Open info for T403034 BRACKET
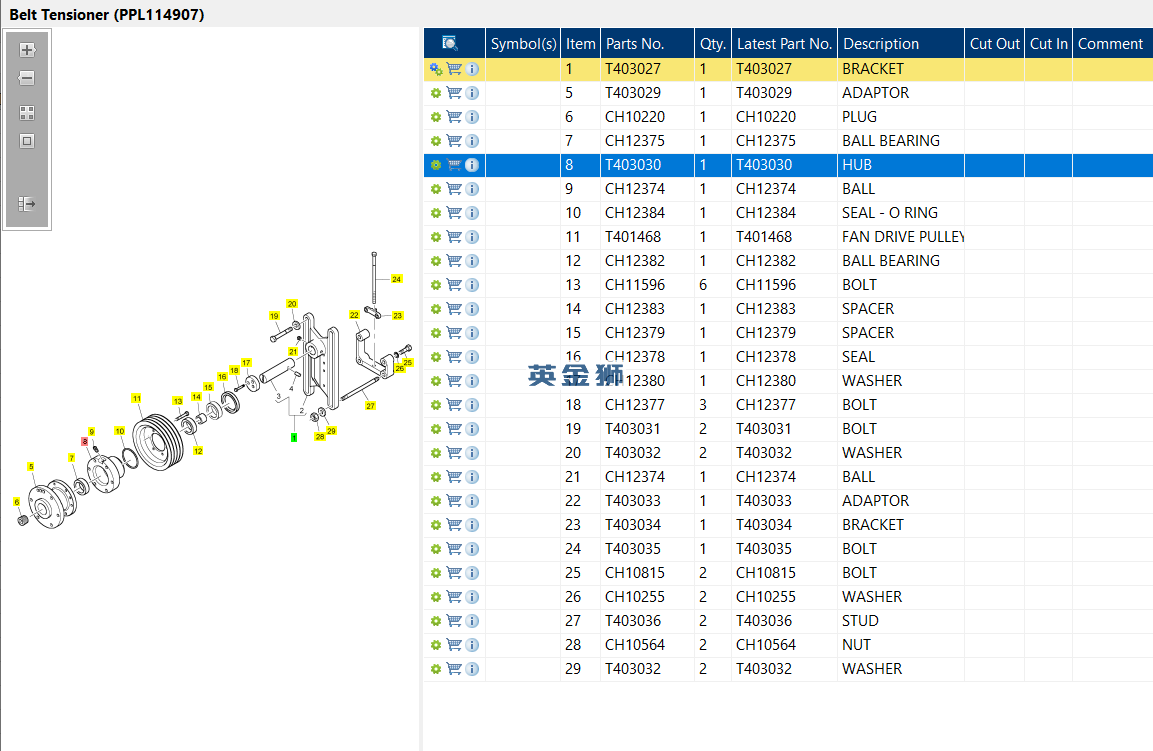Image resolution: width=1153 pixels, height=751 pixels. [x=472, y=525]
